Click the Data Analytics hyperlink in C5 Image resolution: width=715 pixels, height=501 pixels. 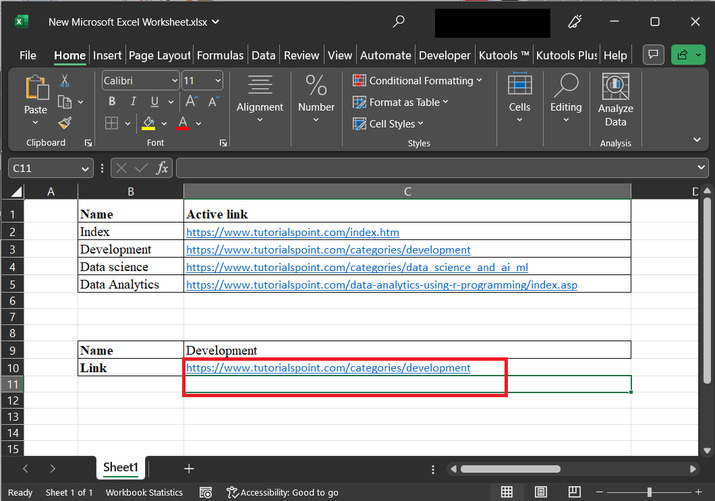click(x=381, y=285)
